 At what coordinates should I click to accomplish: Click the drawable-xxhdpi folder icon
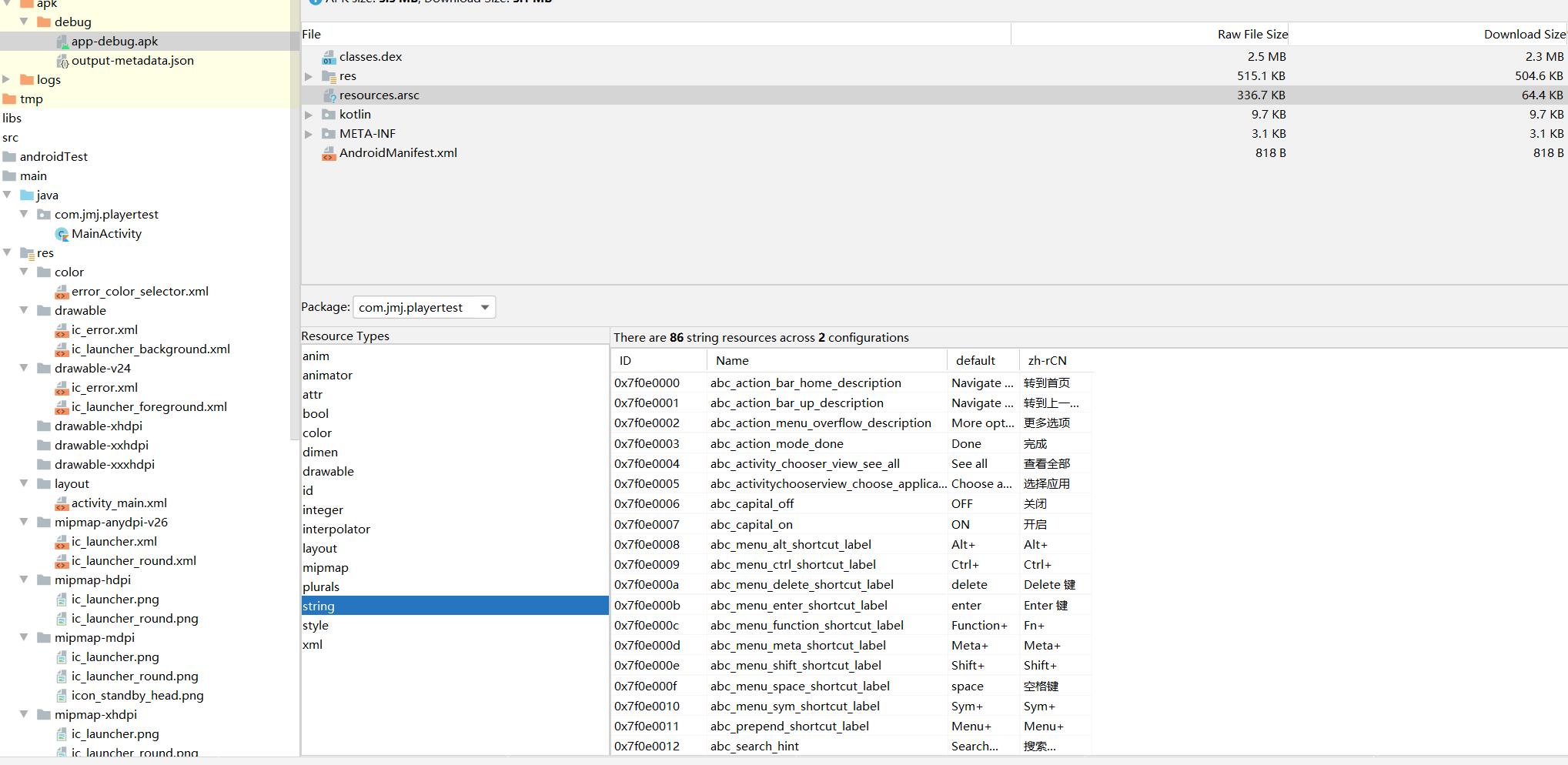[45, 446]
